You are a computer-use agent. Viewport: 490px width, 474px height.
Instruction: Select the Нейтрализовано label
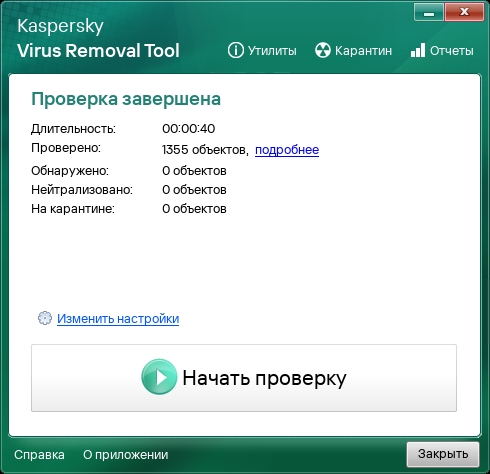point(82,190)
